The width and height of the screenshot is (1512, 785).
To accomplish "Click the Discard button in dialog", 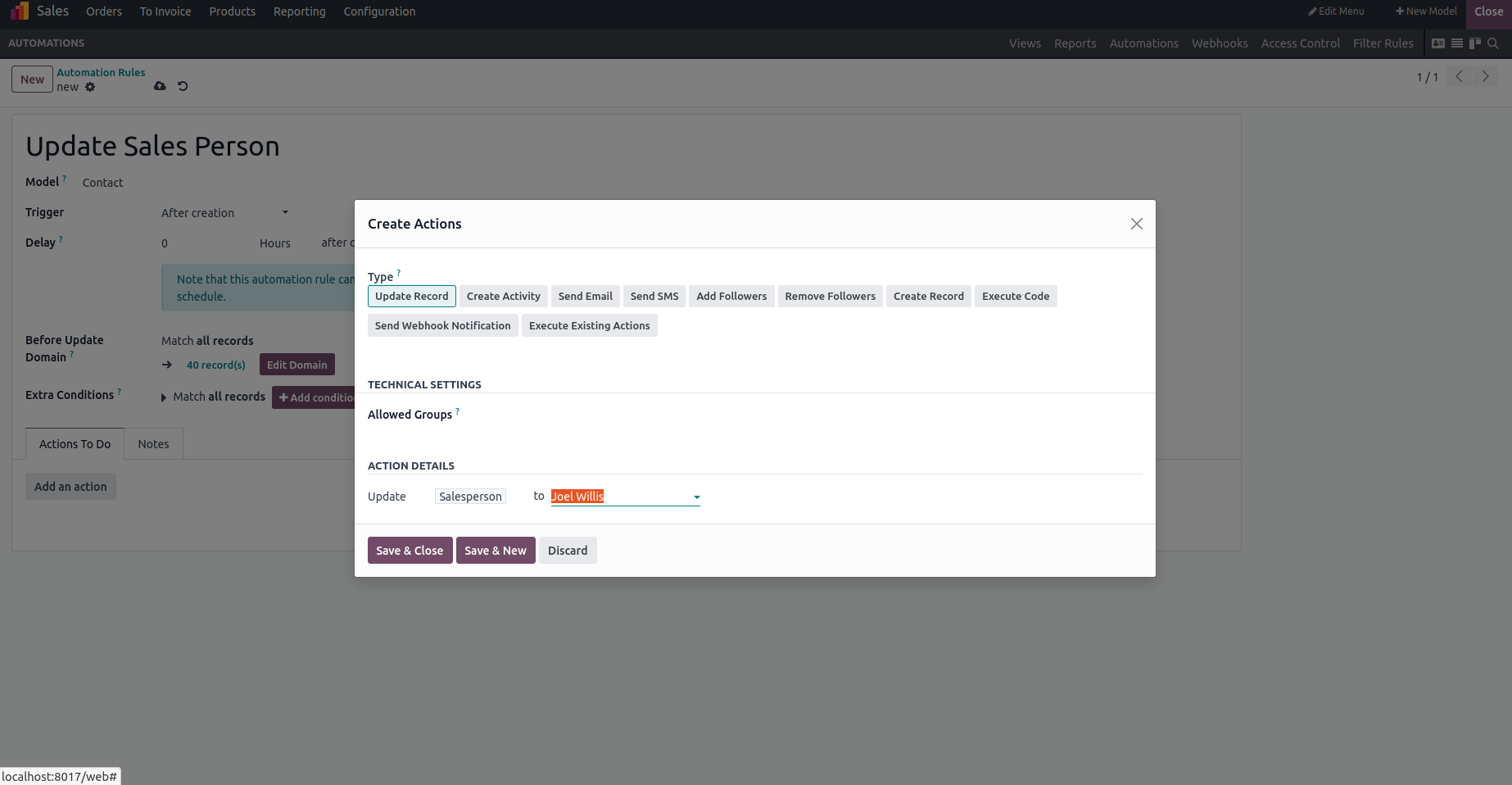I will 568,551.
